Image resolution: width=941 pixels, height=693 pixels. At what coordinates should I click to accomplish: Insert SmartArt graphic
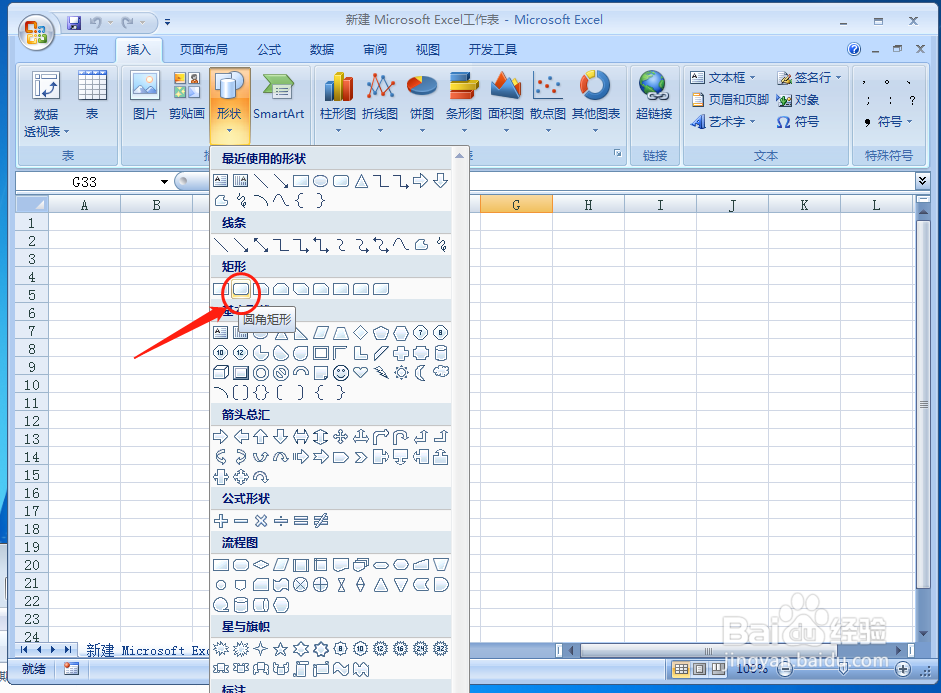click(x=278, y=96)
